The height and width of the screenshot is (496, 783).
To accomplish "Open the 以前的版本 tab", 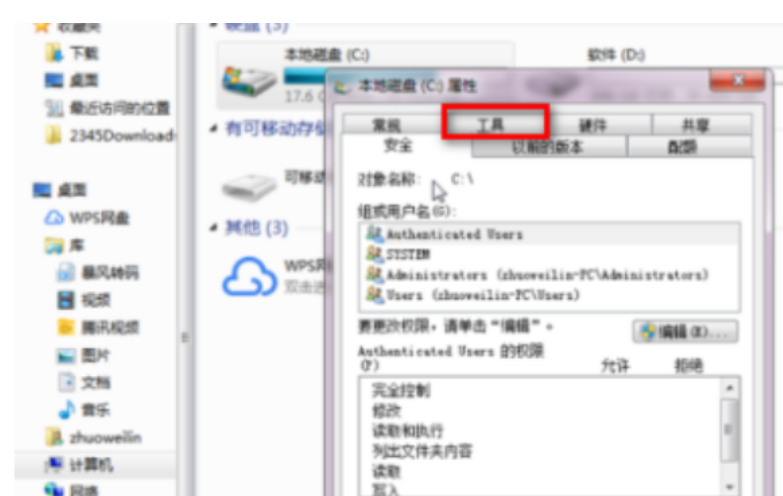I will [549, 147].
